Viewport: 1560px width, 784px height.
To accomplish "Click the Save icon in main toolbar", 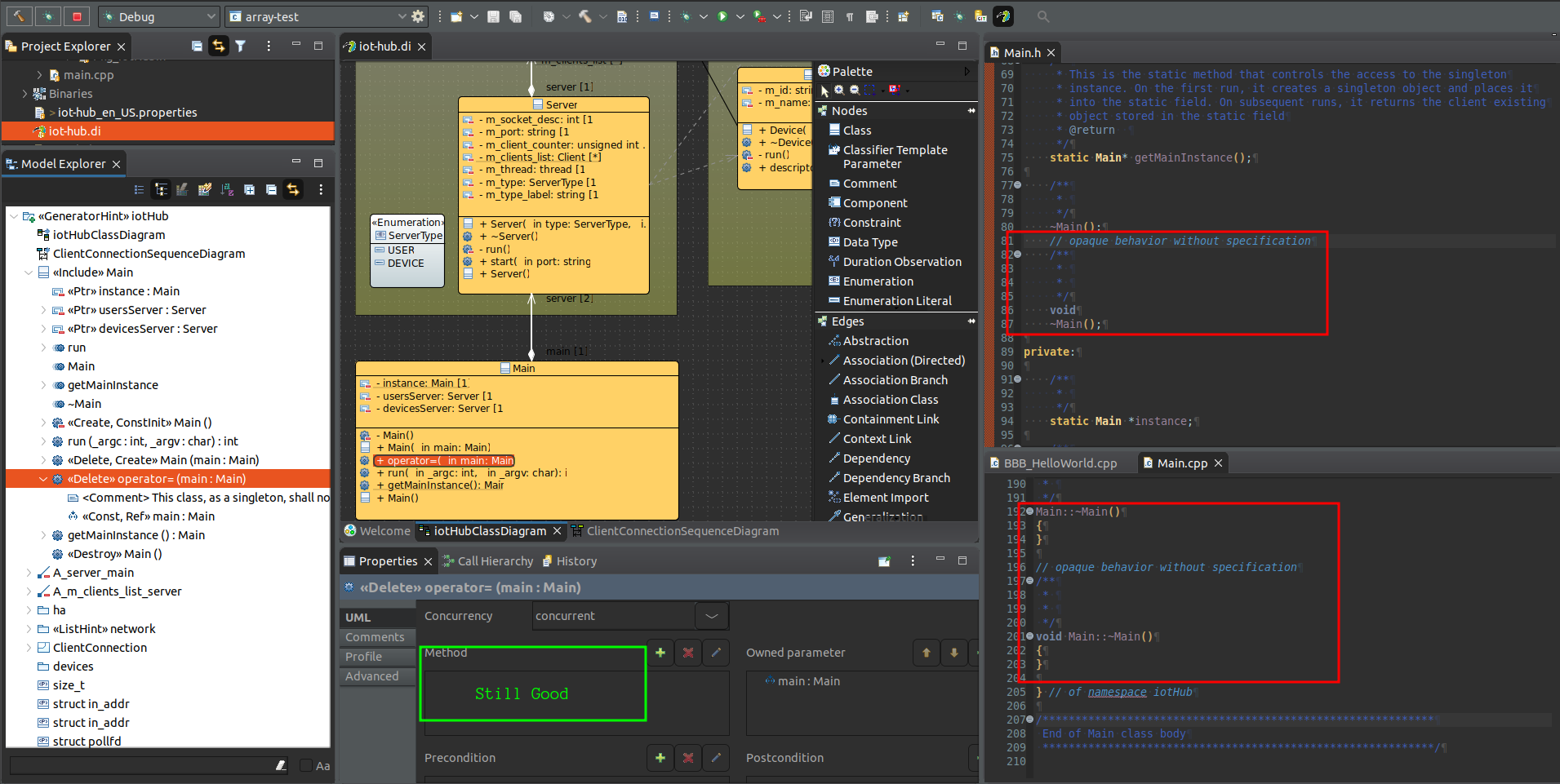I will pyautogui.click(x=493, y=16).
